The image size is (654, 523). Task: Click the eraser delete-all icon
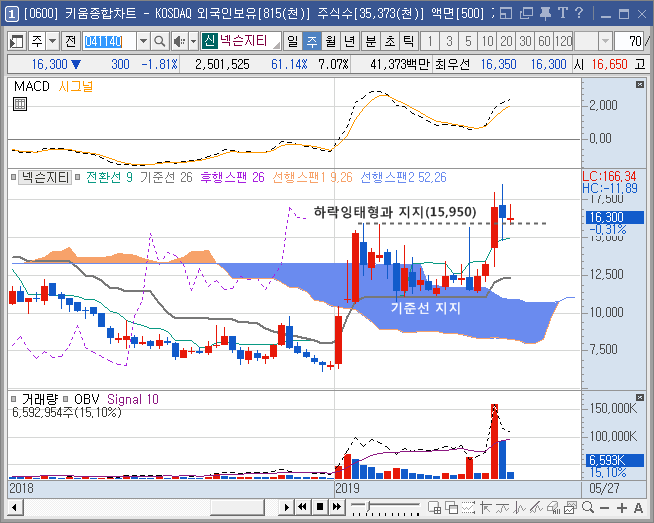pos(553,508)
